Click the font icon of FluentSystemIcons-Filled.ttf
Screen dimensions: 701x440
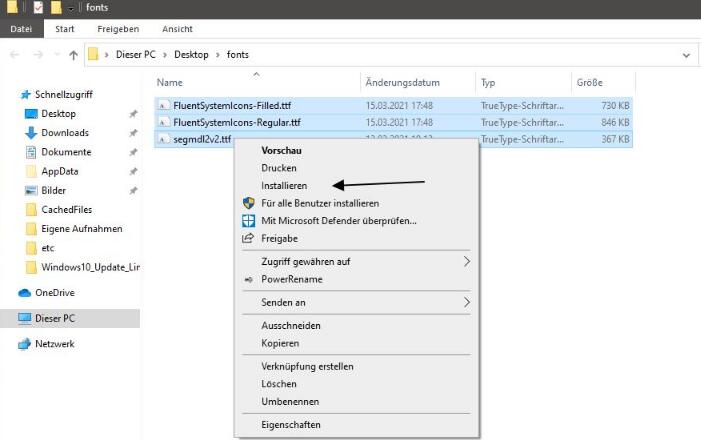(x=164, y=106)
